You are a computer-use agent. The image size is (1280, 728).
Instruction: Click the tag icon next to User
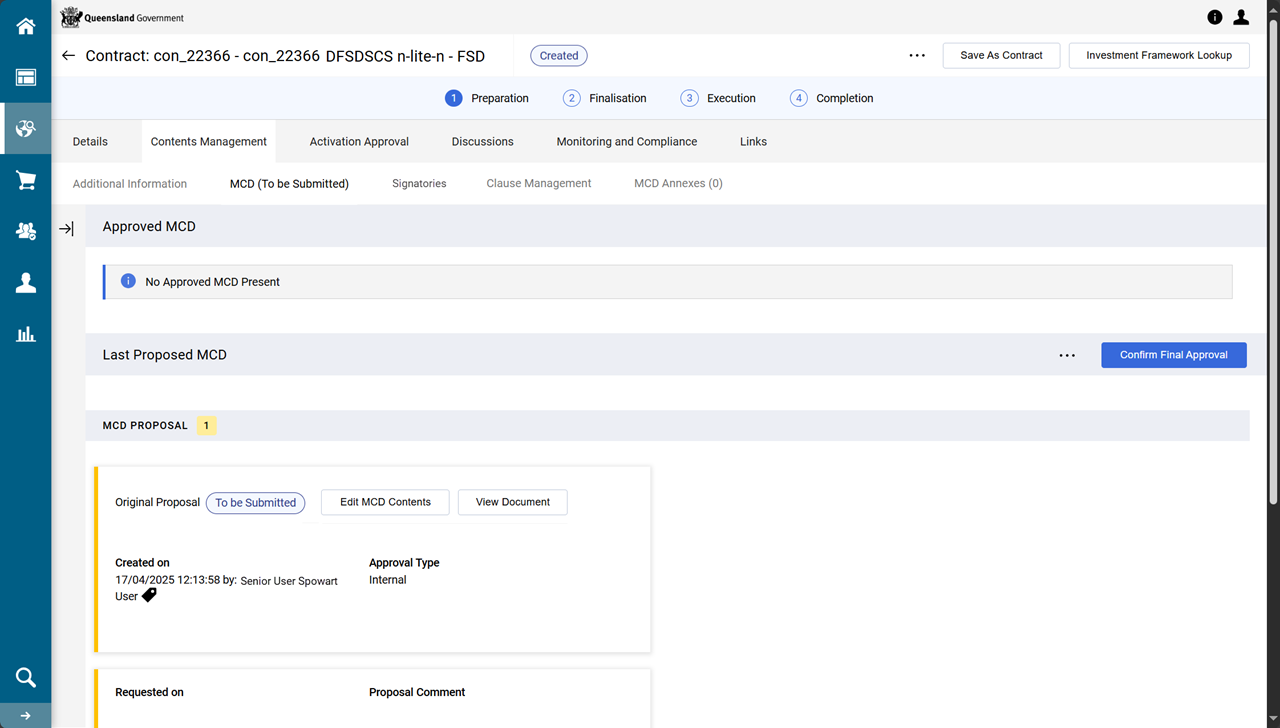click(149, 595)
